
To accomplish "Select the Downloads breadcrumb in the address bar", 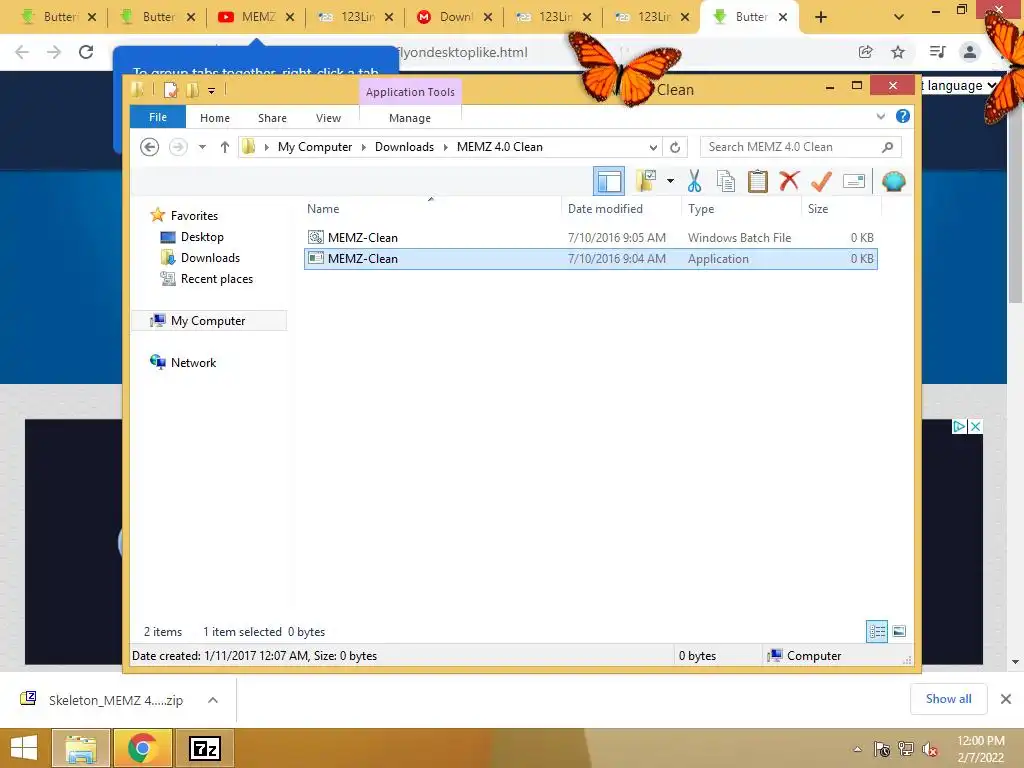I will click(404, 147).
